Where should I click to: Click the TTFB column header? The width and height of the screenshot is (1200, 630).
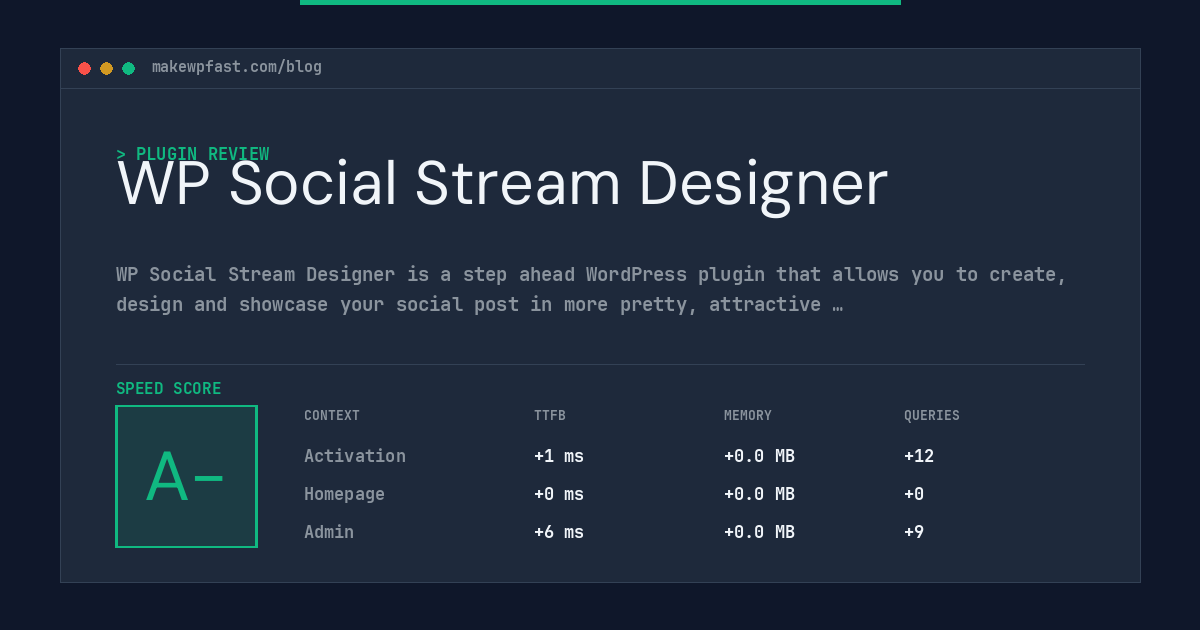coord(550,416)
